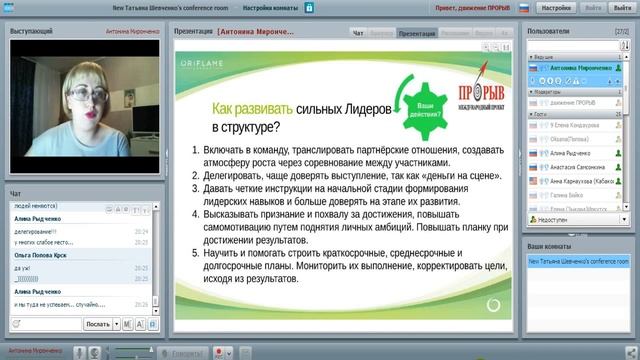Click the emoticon icon in chat input
640x360 pixels.
(16, 324)
